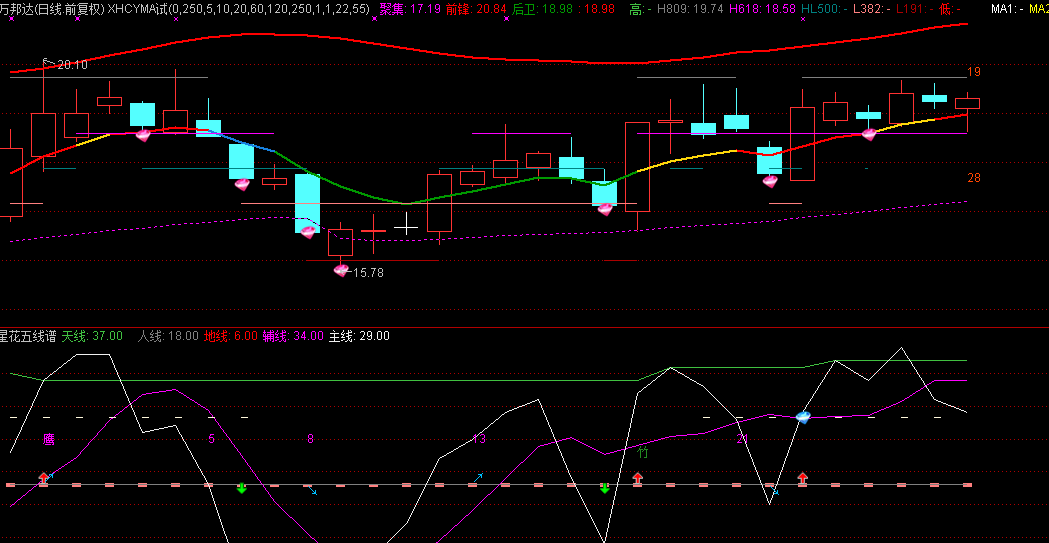Click the 天线: 37.00 value
This screenshot has width=1049, height=543.
point(92,336)
